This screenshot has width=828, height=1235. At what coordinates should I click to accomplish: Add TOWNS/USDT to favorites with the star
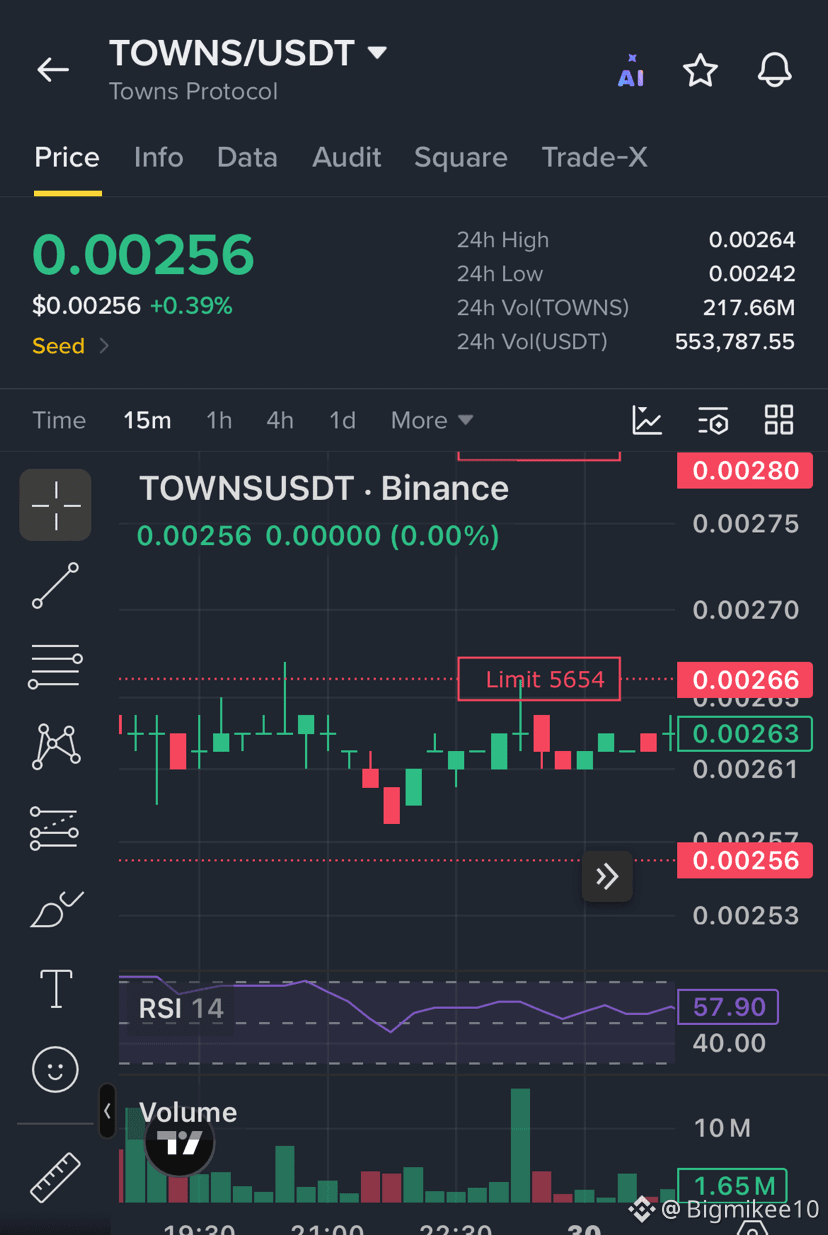pos(700,71)
